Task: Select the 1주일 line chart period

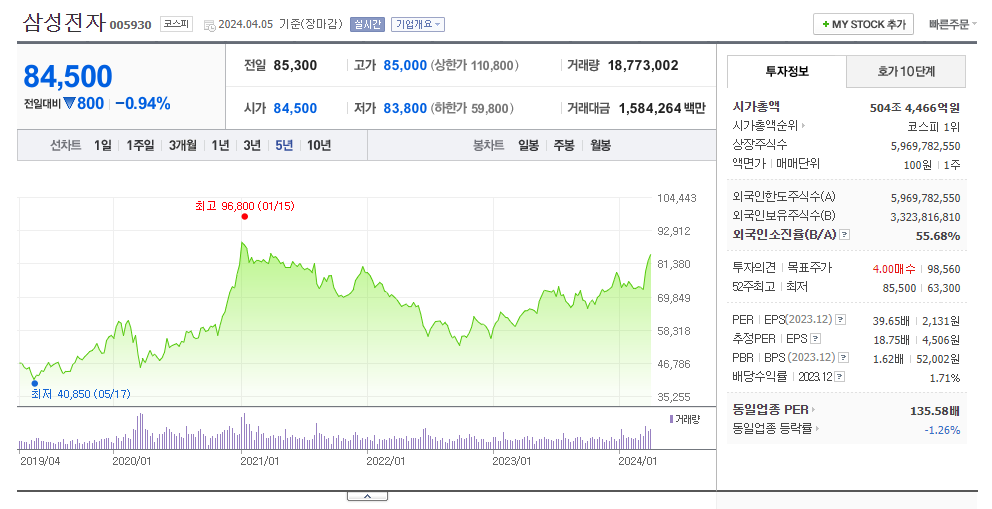Action: (140, 145)
